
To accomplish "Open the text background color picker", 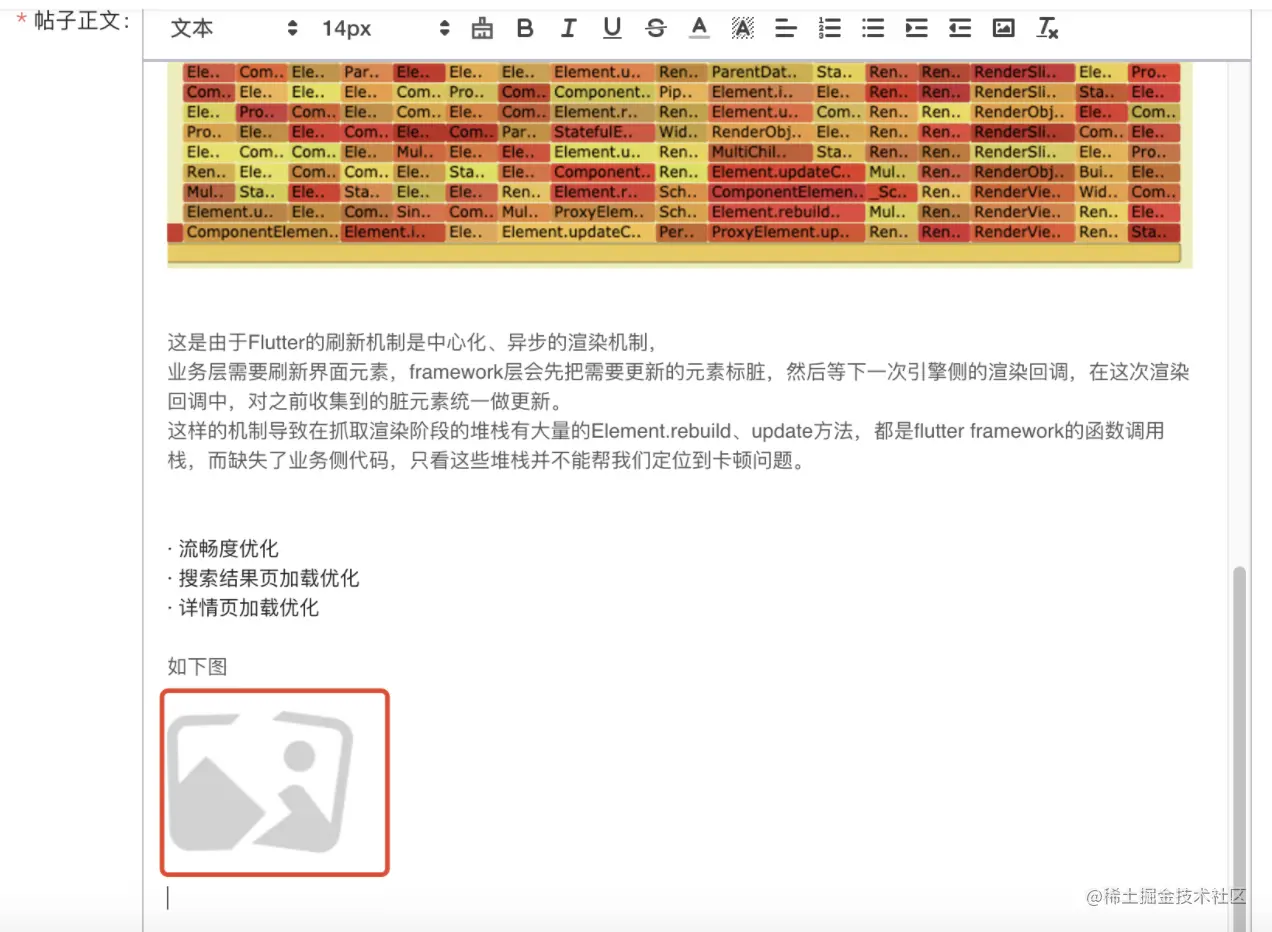I will [x=742, y=29].
